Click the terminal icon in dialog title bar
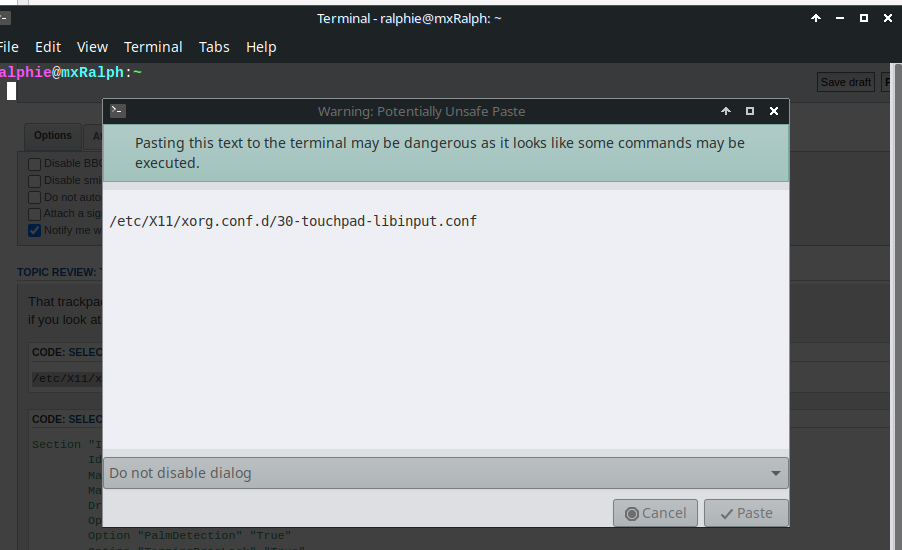The width and height of the screenshot is (902, 550). click(117, 110)
